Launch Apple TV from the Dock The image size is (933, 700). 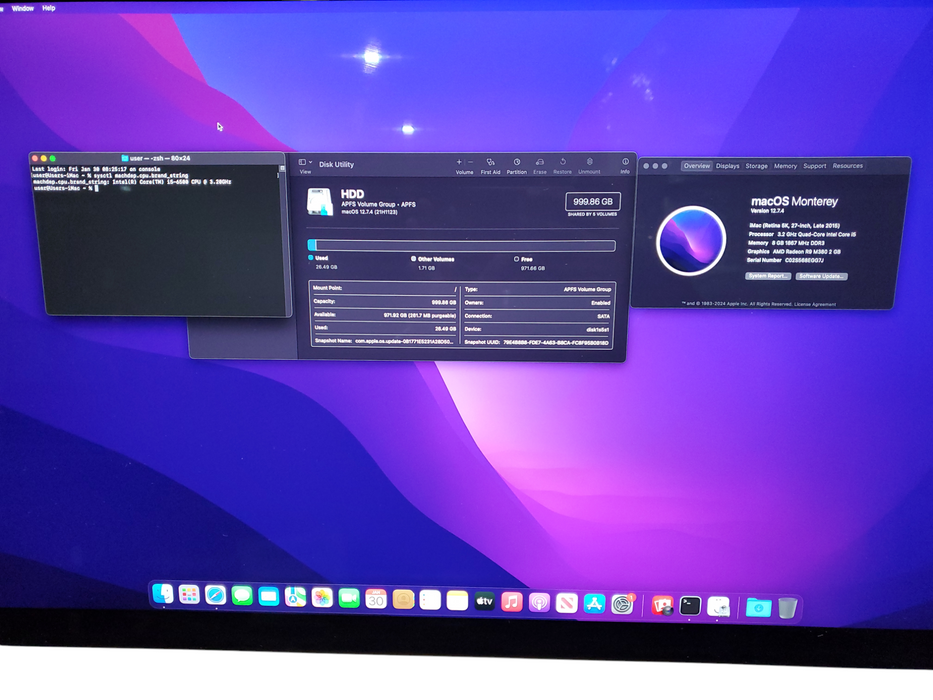484,601
